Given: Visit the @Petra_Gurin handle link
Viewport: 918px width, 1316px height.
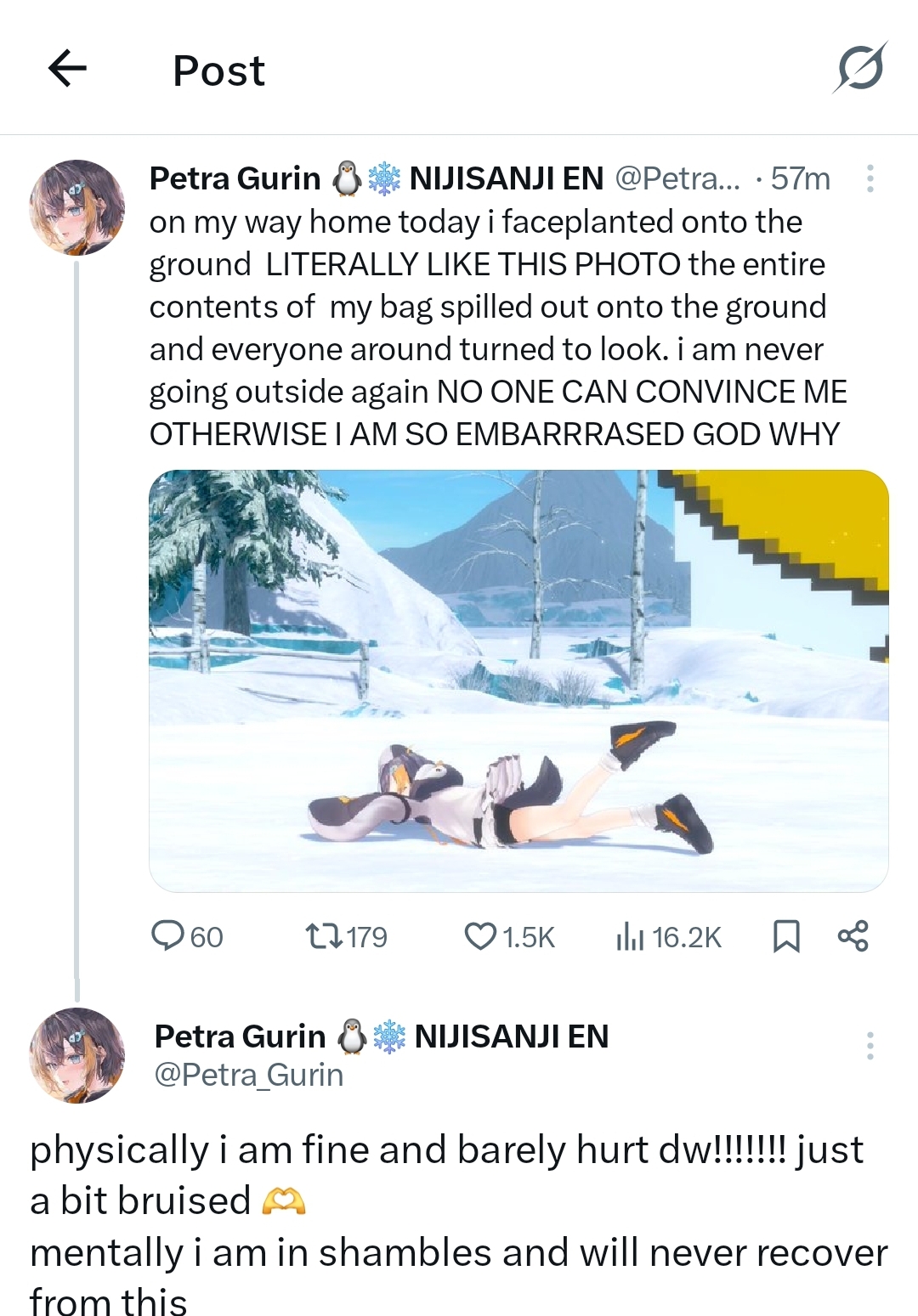Looking at the screenshot, I should pos(249,1076).
